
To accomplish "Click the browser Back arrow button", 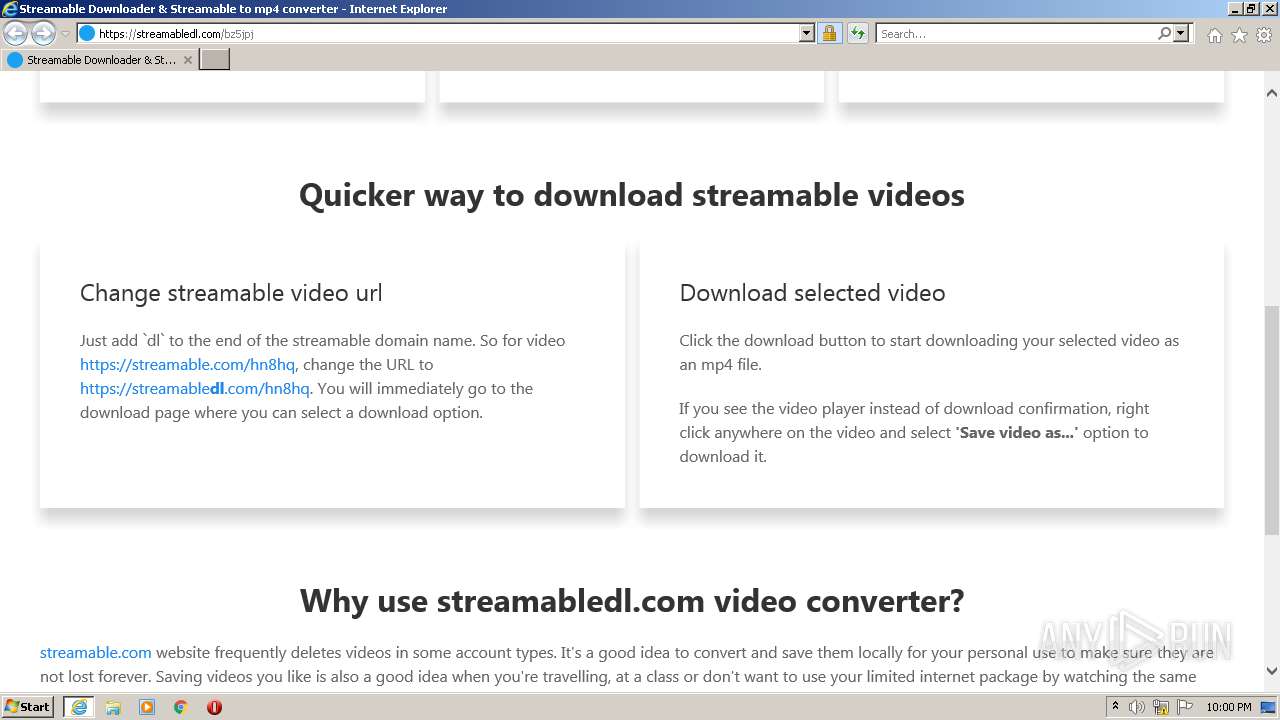I will point(16,34).
